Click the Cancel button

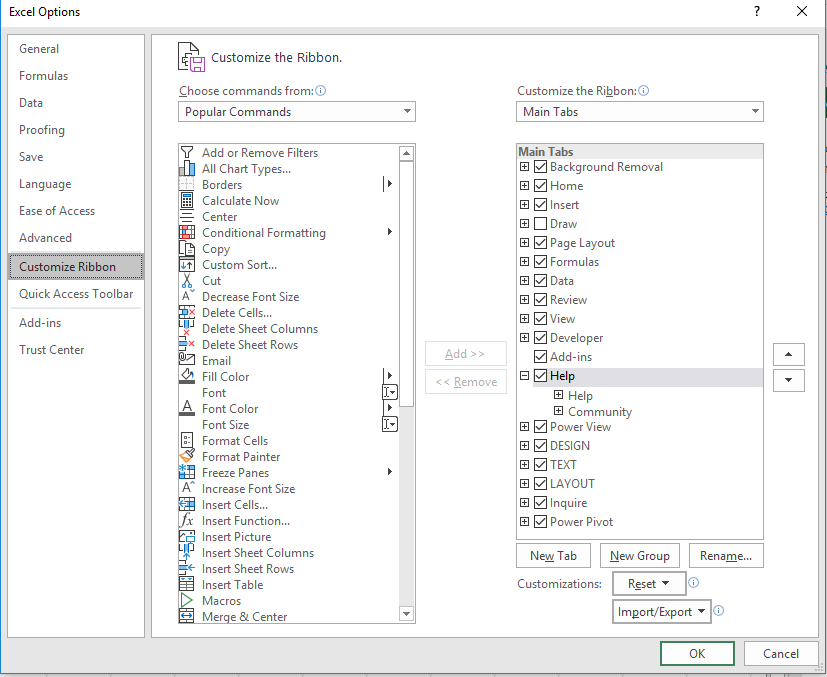[781, 654]
